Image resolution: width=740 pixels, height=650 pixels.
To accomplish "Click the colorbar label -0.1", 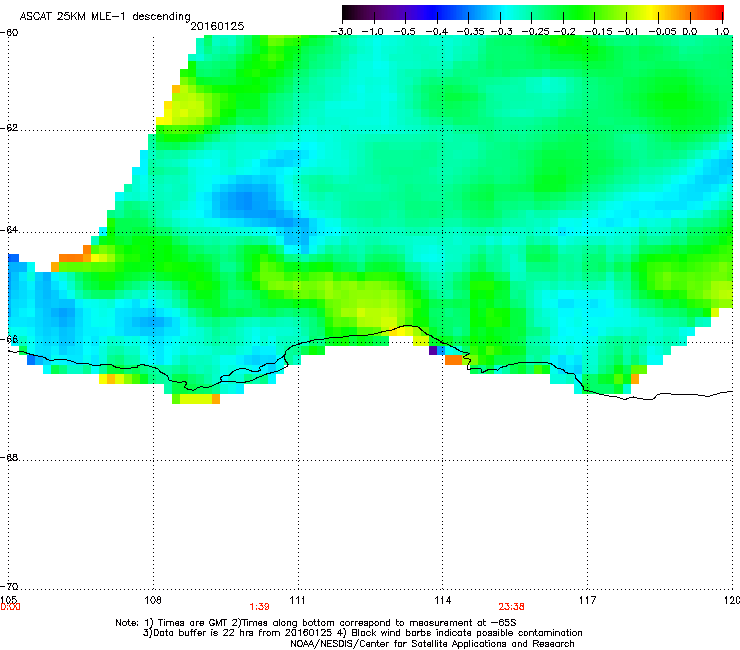I will click(628, 32).
